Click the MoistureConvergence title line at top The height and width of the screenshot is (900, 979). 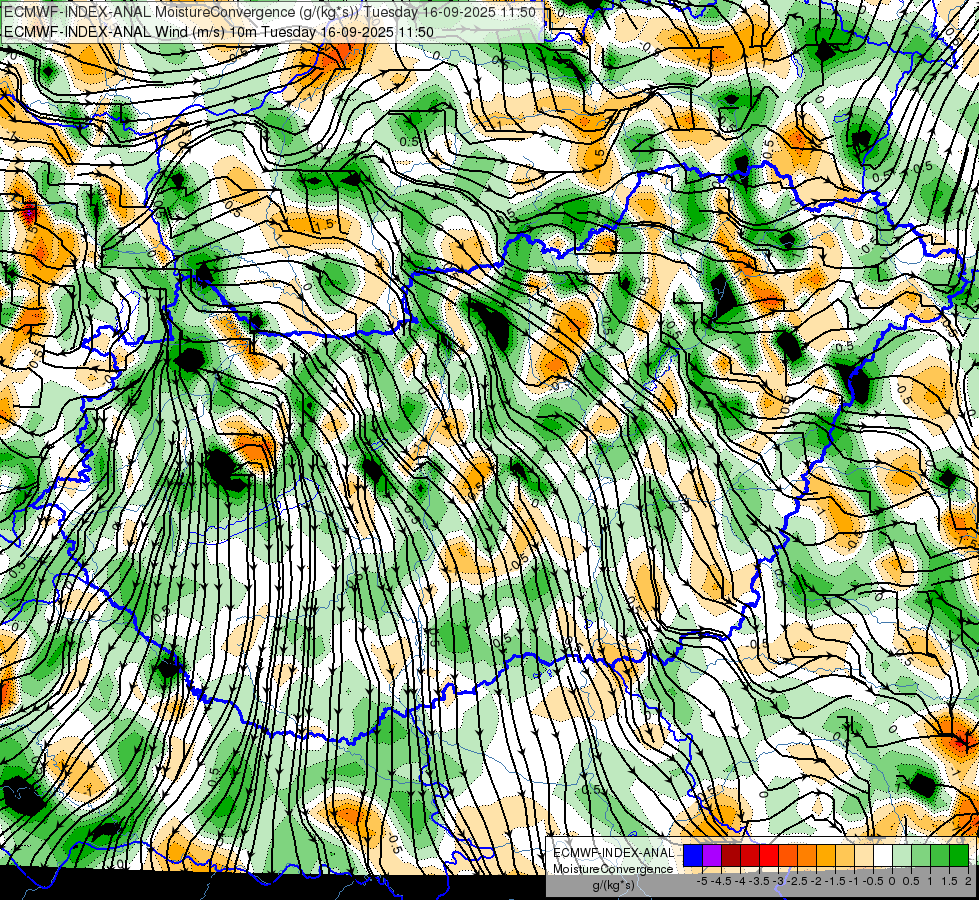pyautogui.click(x=270, y=12)
